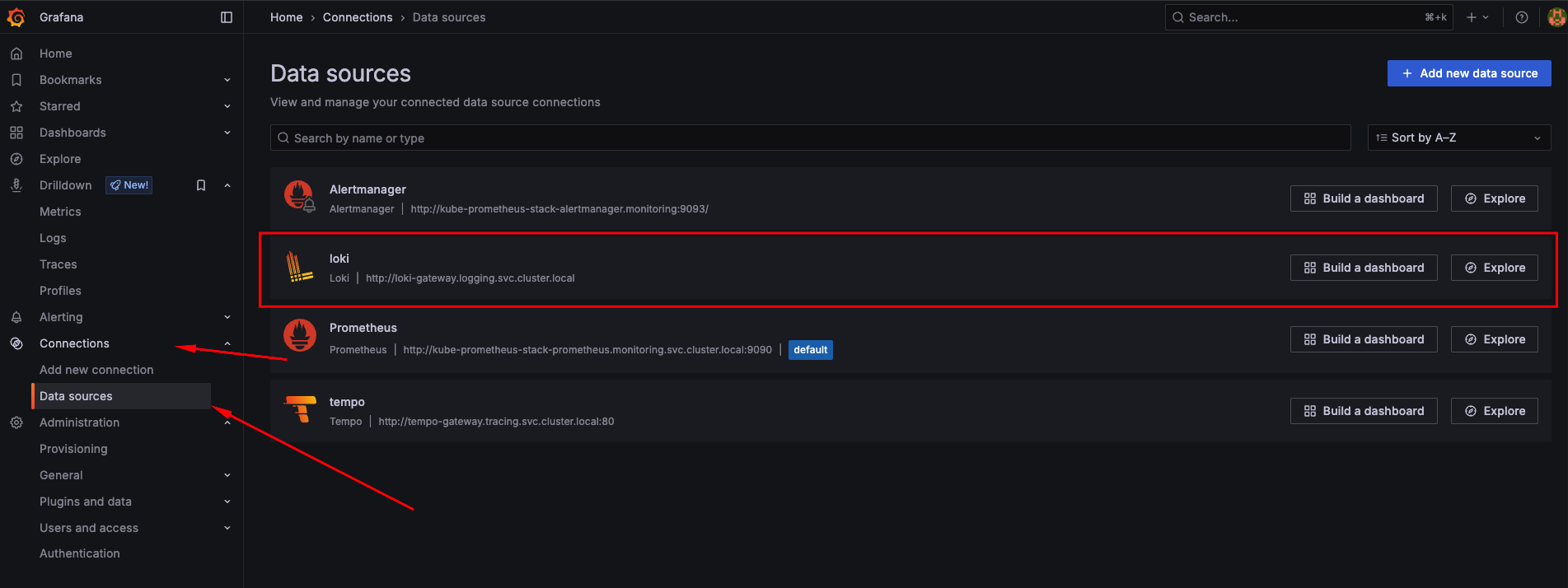This screenshot has height=588, width=1568.
Task: Build a dashboard for Prometheus
Action: point(1364,339)
